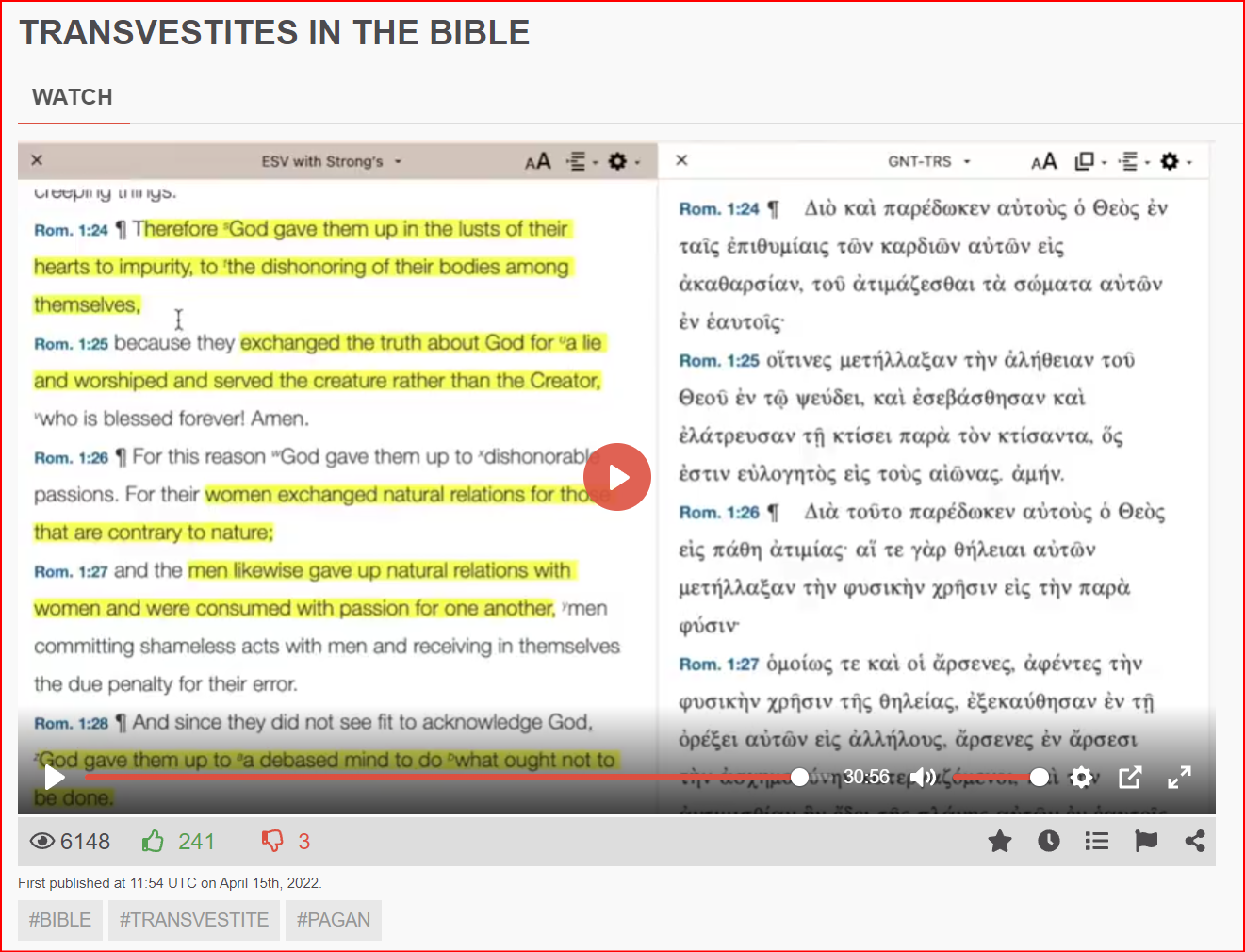Flag the video using the flag icon
Screen dimensions: 1245x952
tap(1146, 841)
